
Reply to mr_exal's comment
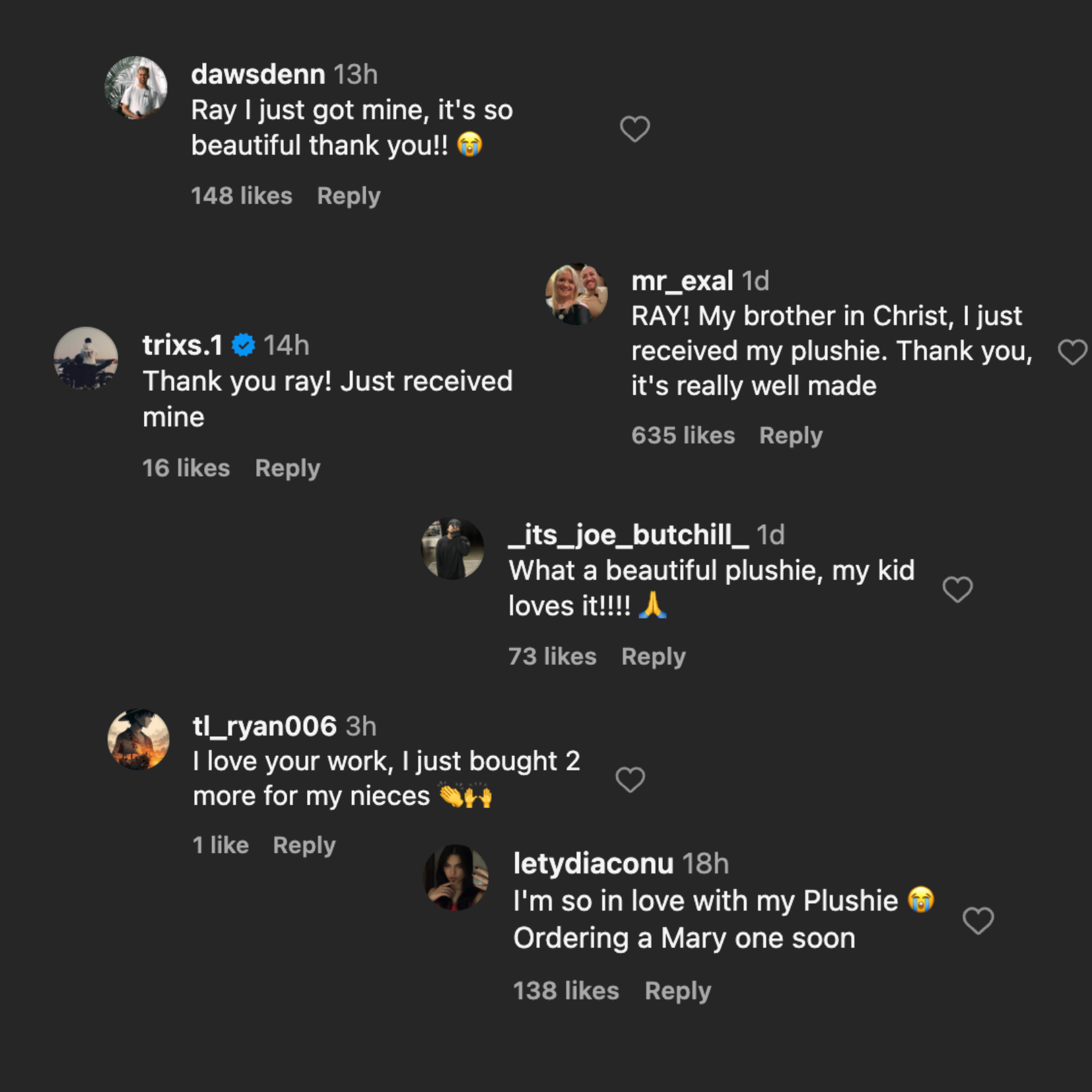point(790,436)
